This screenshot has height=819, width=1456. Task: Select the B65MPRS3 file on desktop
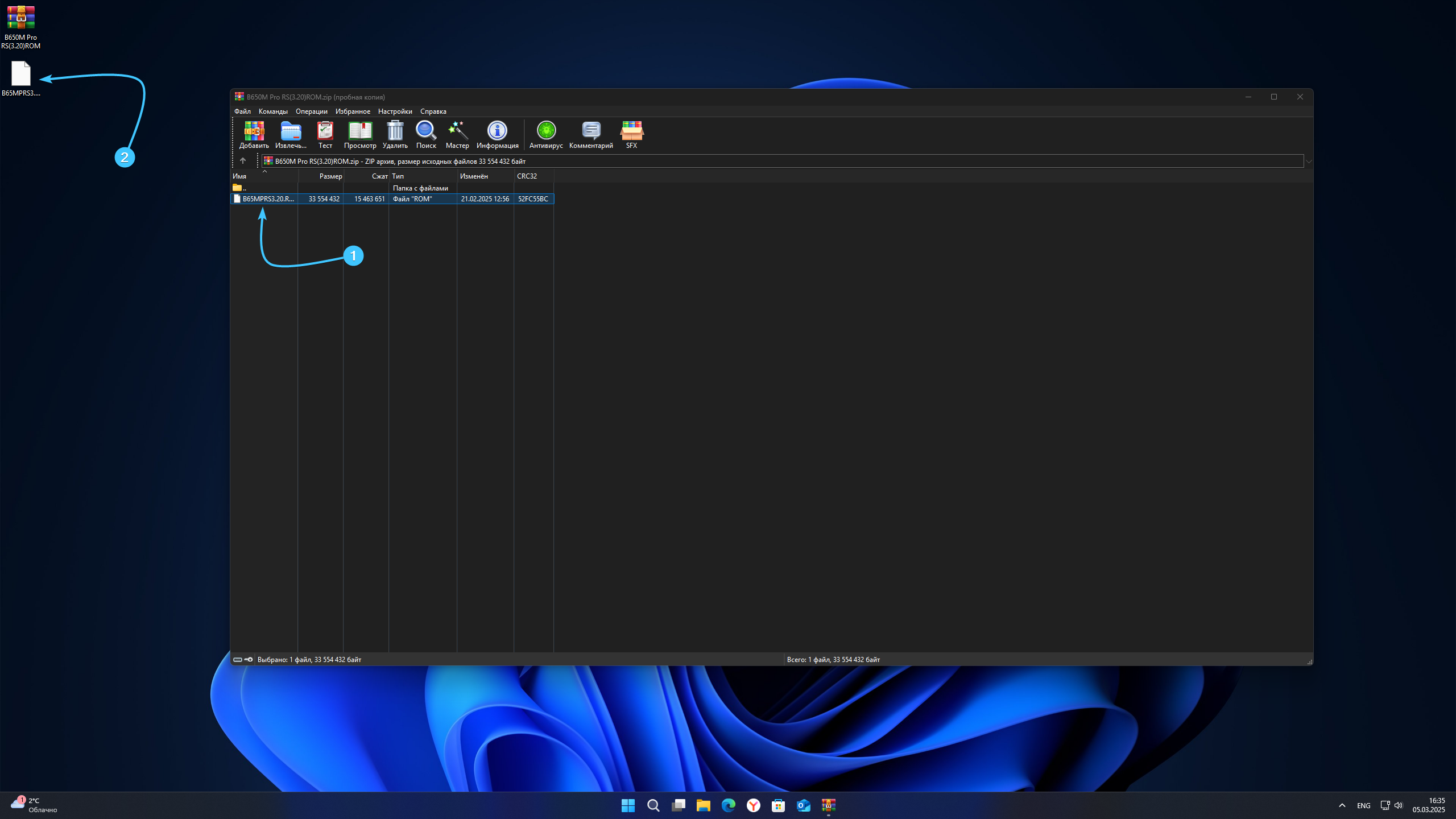21,79
